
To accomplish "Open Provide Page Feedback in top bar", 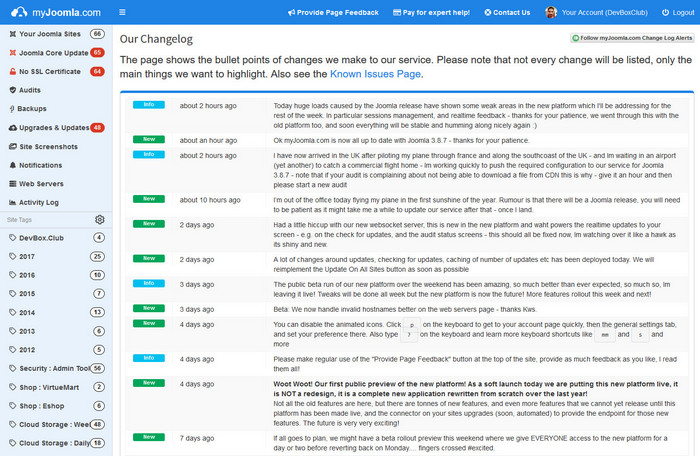I will tap(333, 13).
